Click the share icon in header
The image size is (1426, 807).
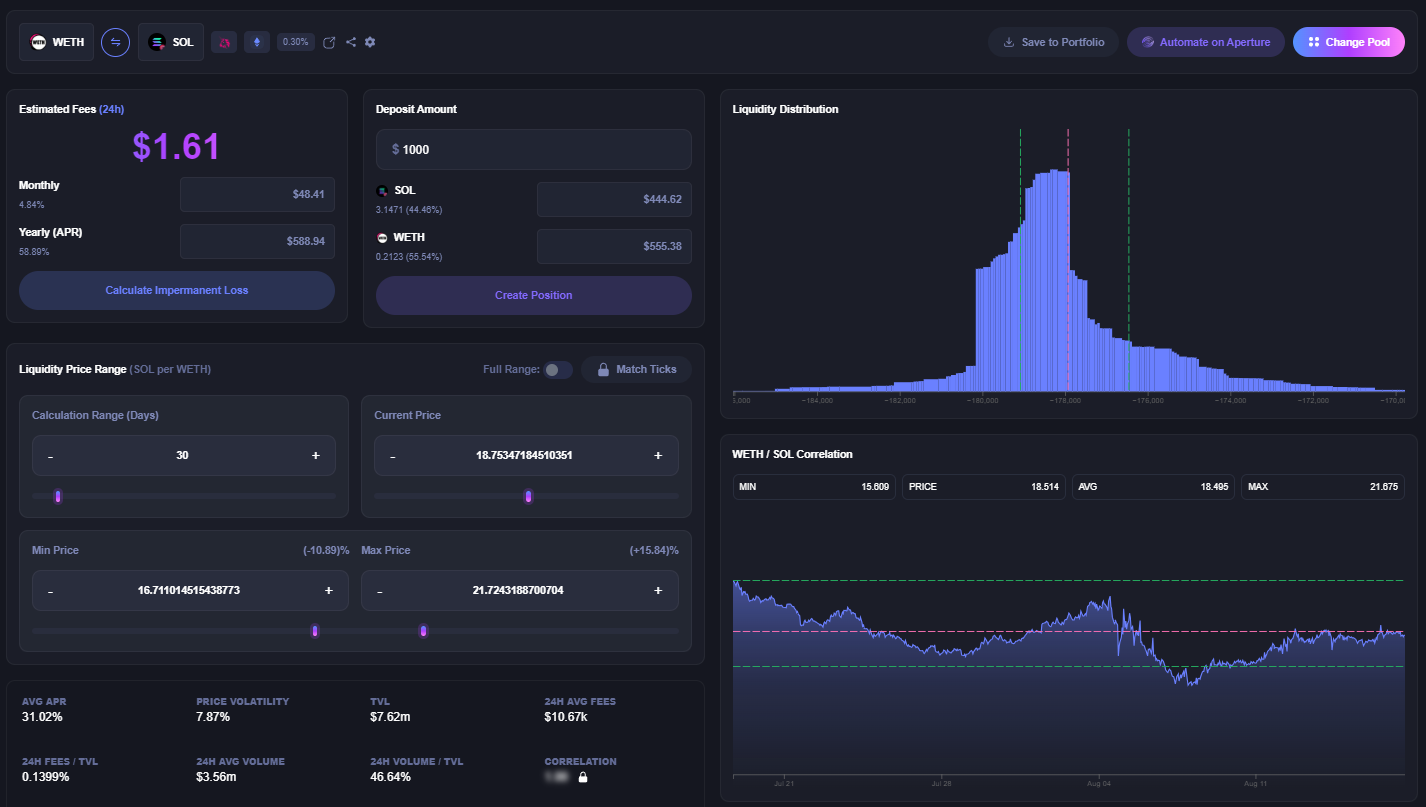351,42
